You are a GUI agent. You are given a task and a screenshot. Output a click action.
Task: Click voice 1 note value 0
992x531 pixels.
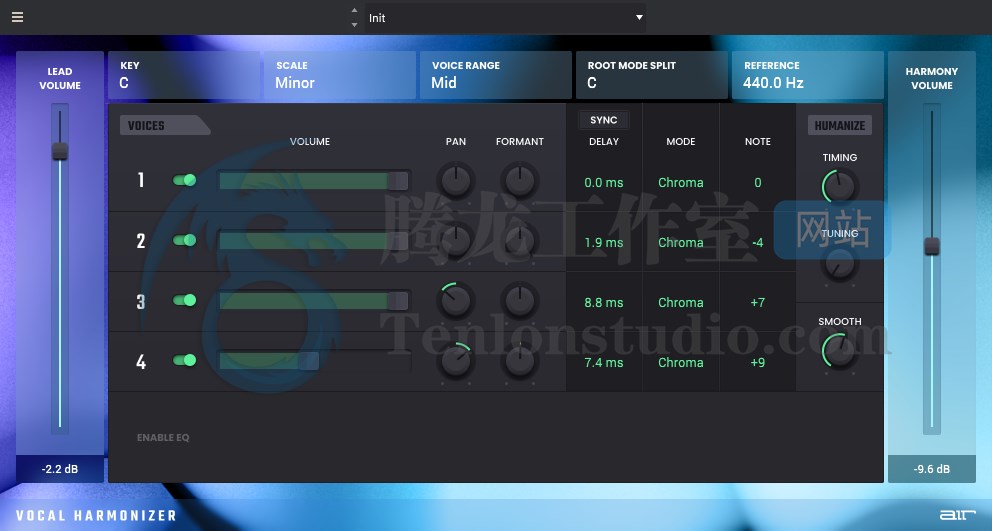click(758, 182)
